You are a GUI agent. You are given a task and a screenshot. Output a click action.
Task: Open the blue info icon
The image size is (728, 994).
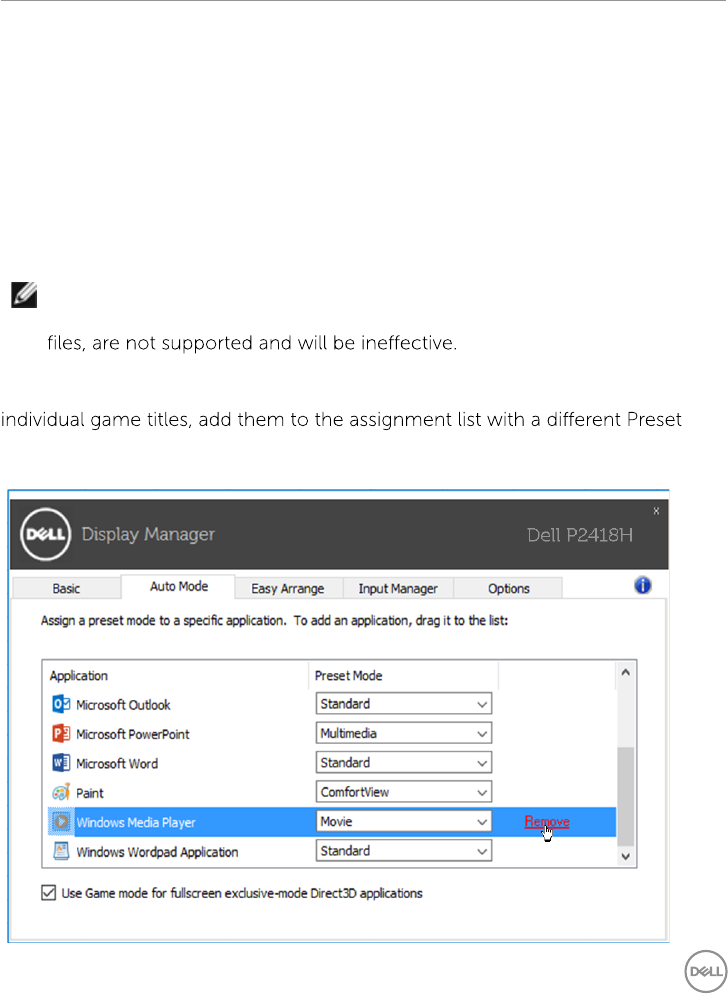(642, 586)
